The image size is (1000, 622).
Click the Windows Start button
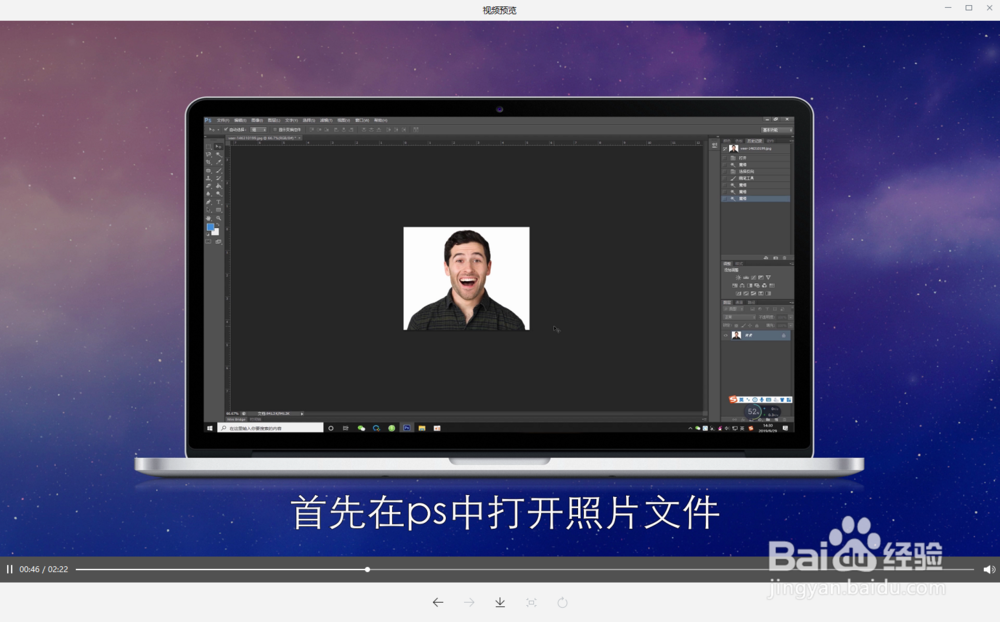click(x=208, y=426)
